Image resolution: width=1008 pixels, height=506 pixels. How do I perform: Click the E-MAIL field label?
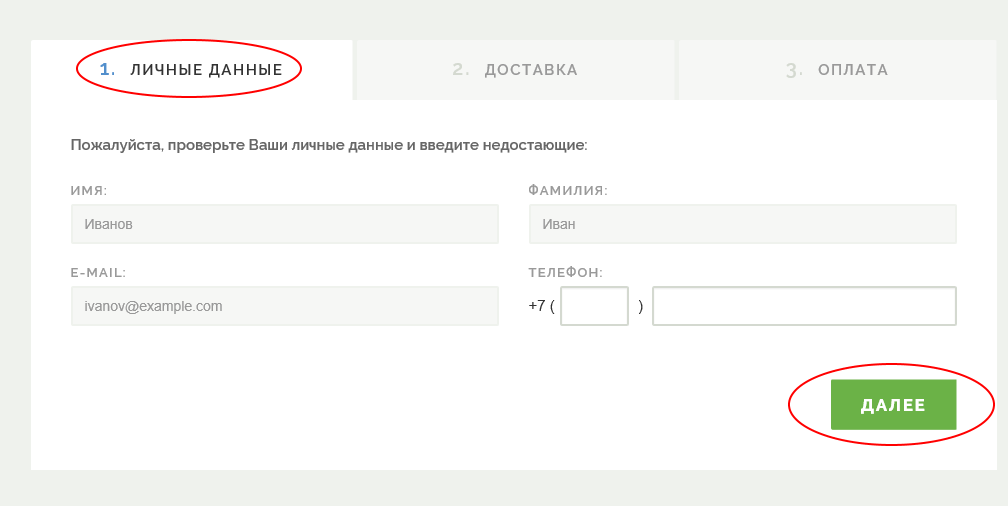(x=98, y=273)
